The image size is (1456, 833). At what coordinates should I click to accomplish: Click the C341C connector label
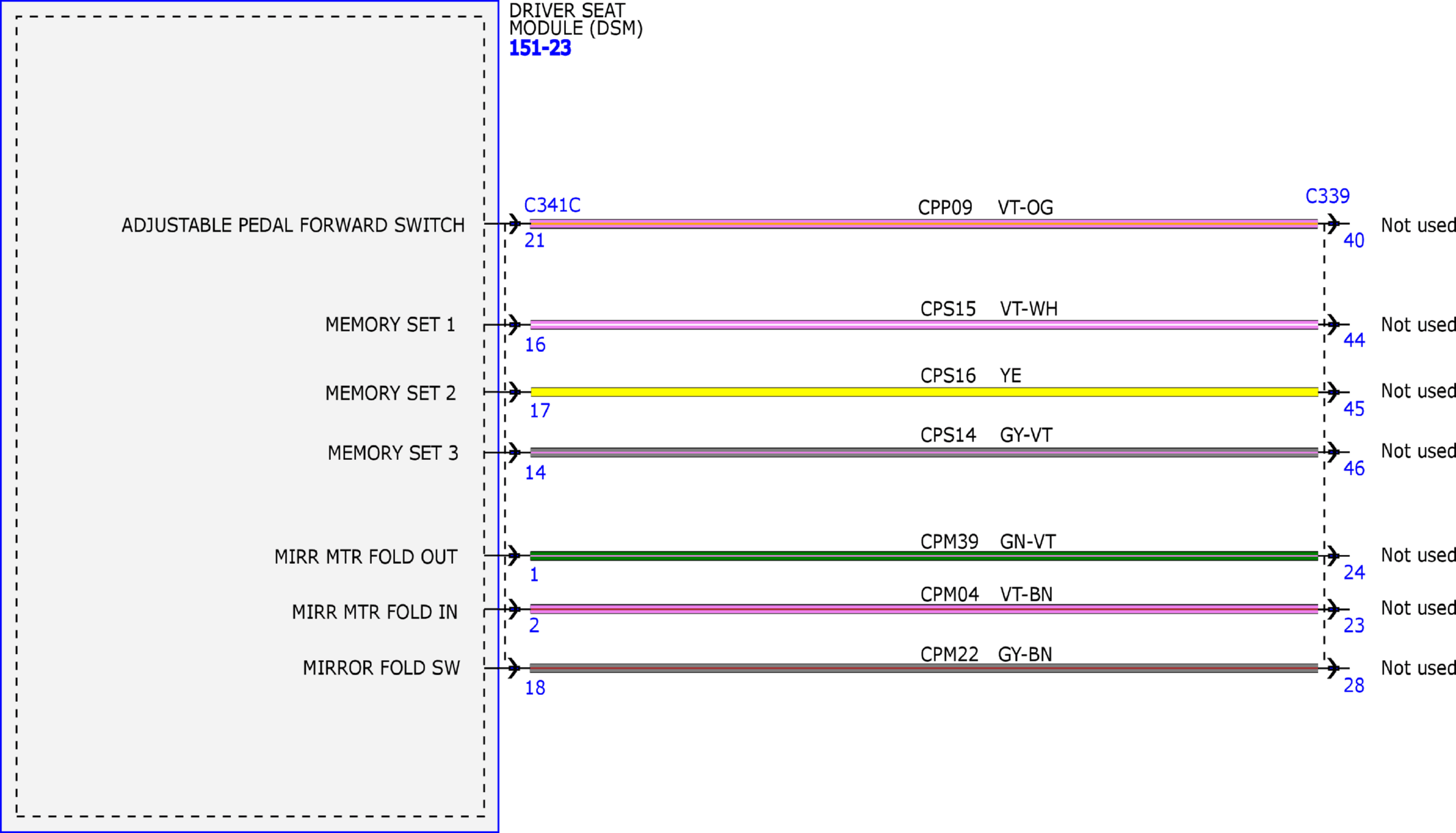pos(552,205)
